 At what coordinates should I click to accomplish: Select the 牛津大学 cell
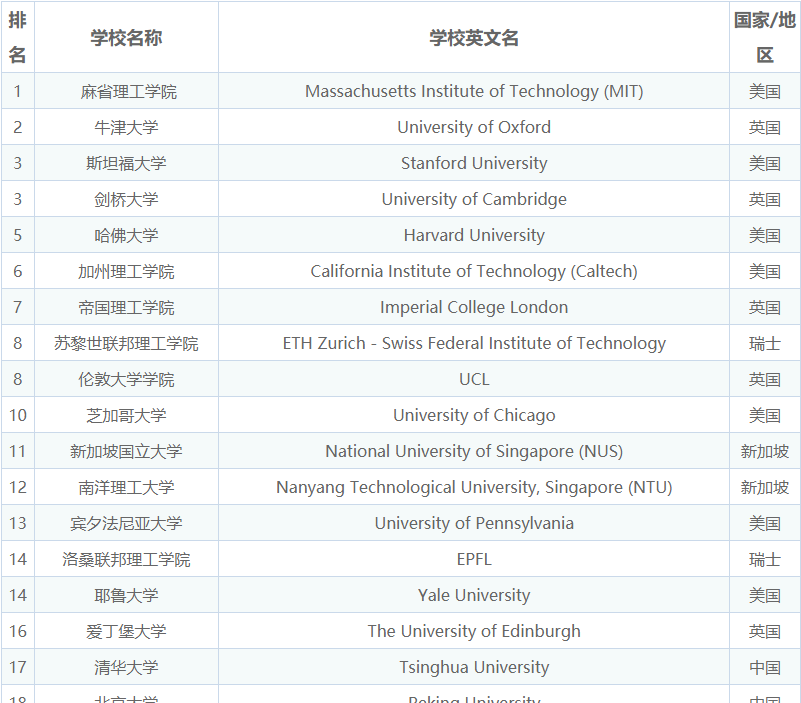click(126, 127)
